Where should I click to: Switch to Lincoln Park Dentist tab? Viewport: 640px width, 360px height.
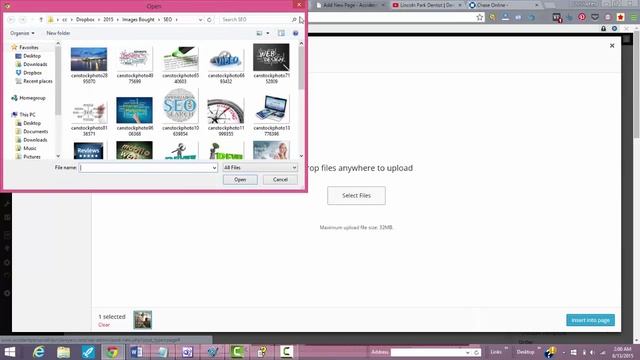(x=426, y=5)
